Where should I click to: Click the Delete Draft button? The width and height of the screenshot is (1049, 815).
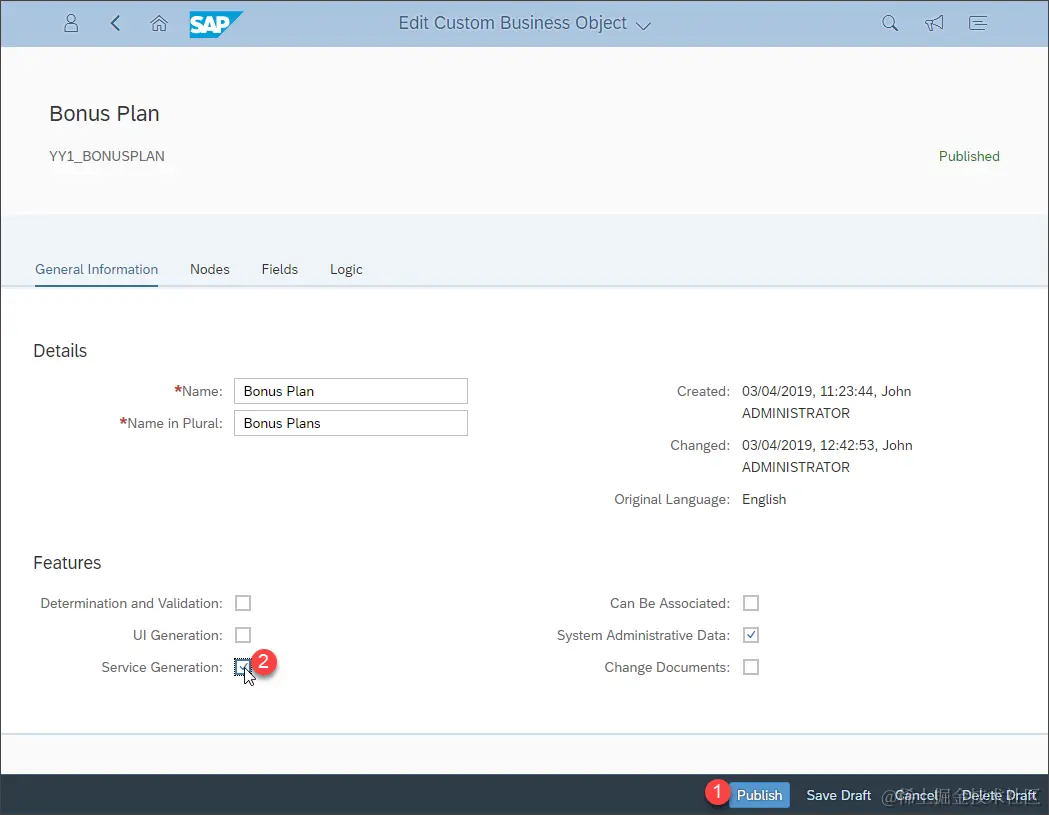coord(999,795)
